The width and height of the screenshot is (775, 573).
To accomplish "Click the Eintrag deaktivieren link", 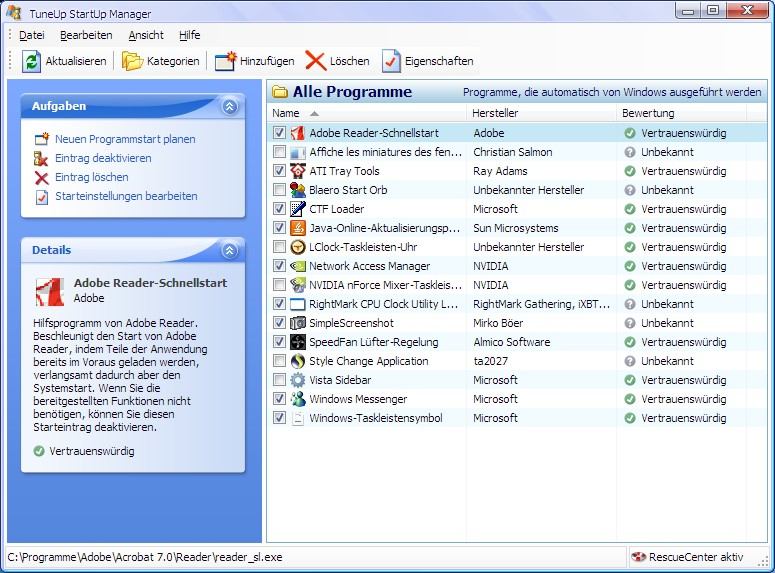I will (103, 158).
